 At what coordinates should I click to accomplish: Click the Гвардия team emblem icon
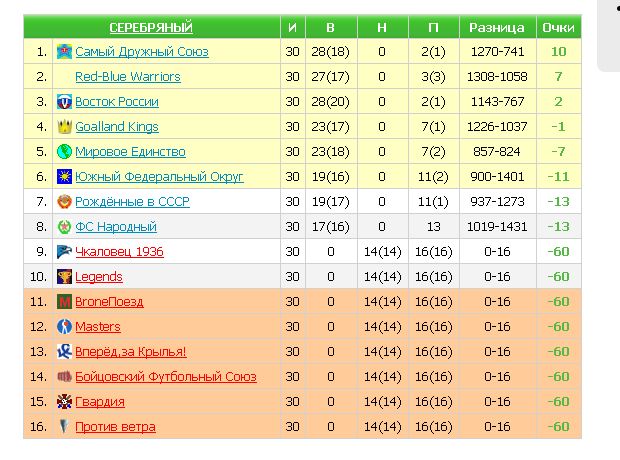point(64,402)
